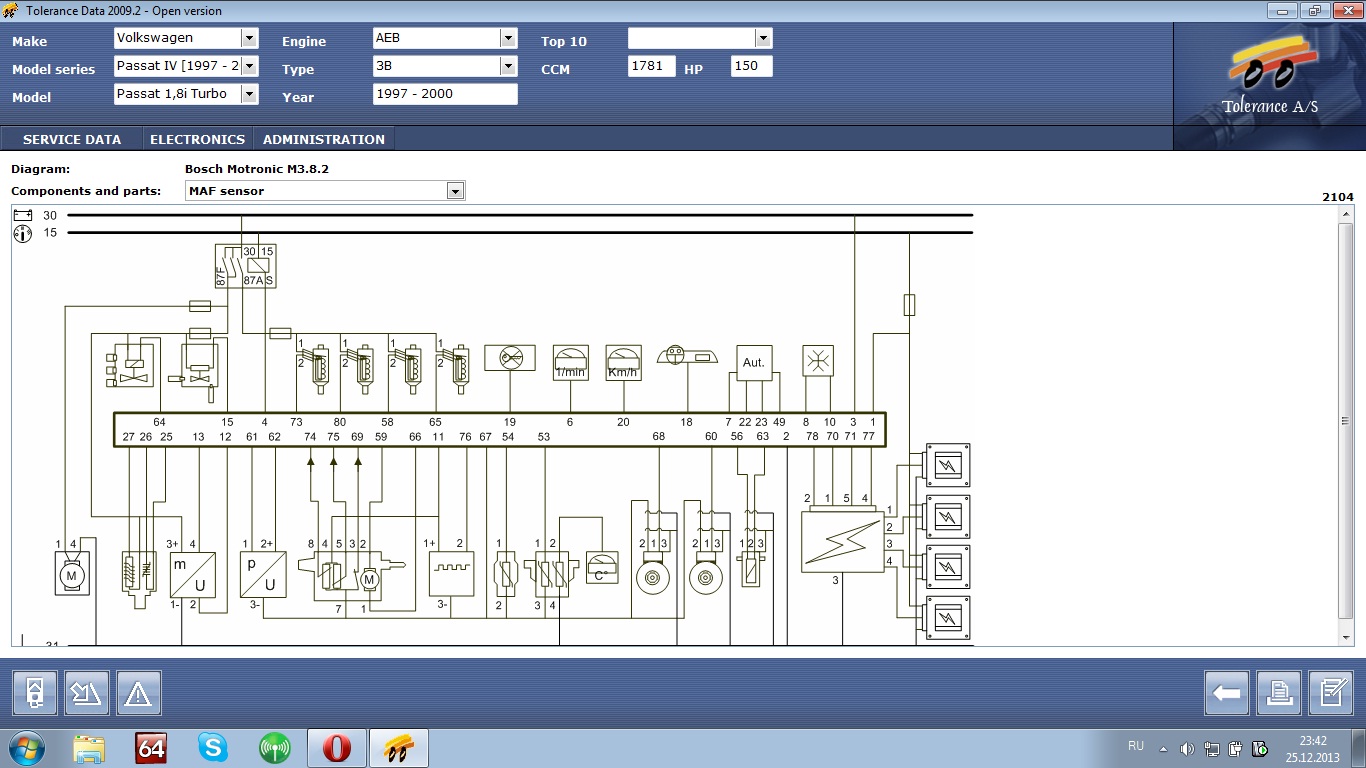The image size is (1366, 768).
Task: Click the C° temperature gauge symbol
Action: click(x=602, y=567)
